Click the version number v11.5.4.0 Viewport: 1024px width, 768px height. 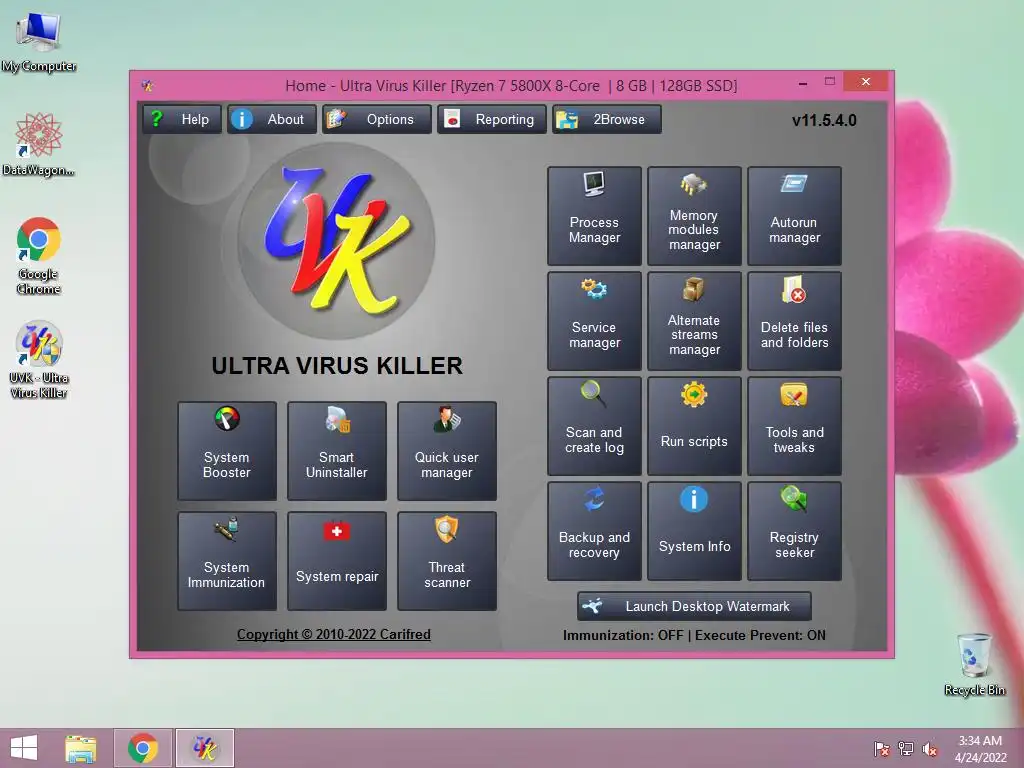click(x=824, y=120)
